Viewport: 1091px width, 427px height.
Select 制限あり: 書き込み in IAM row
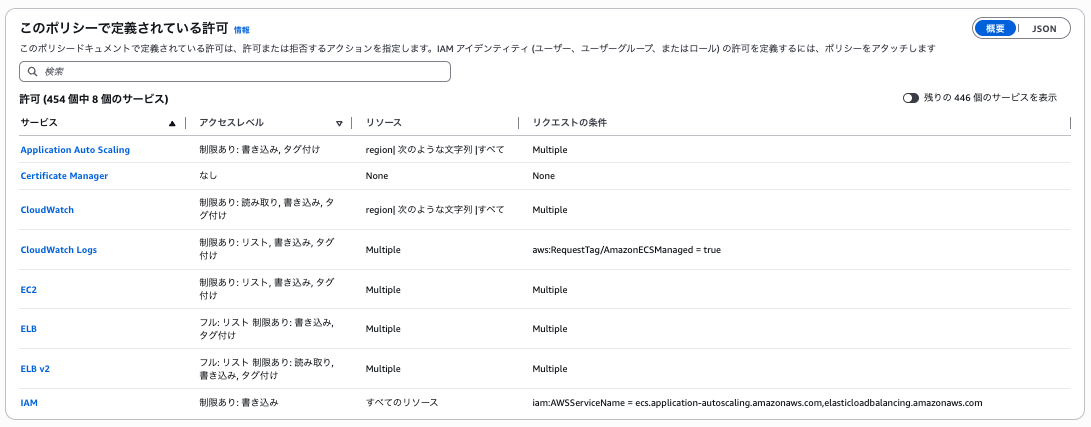239,403
